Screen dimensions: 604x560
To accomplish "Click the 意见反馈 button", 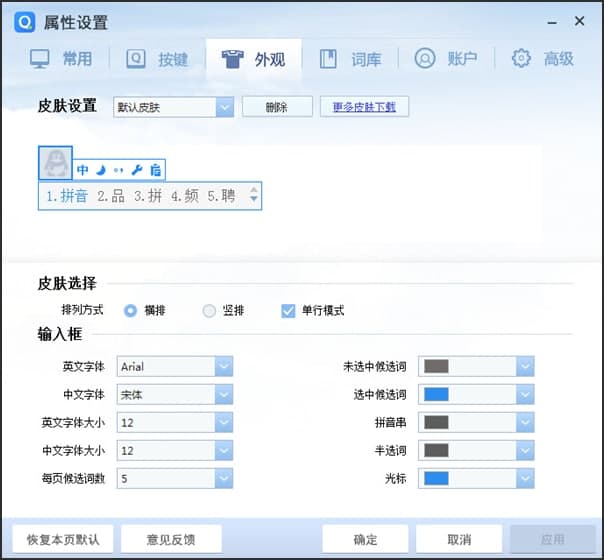I will tap(171, 540).
